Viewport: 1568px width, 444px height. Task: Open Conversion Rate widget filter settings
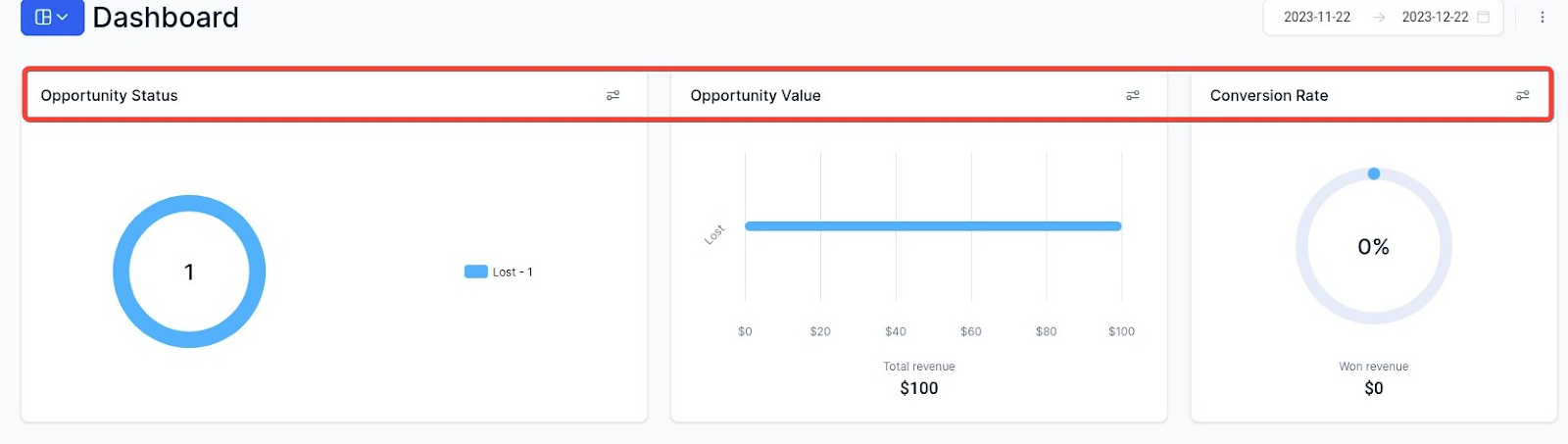[1522, 95]
